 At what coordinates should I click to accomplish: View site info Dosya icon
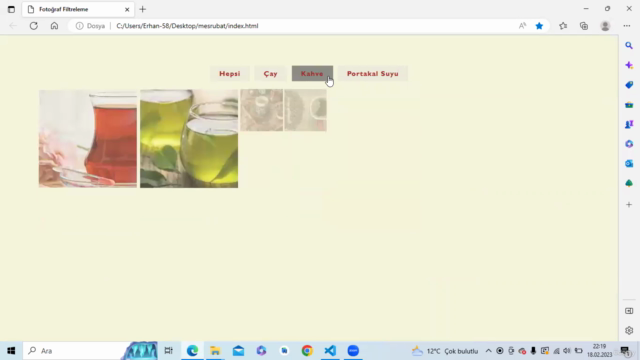tap(91, 26)
